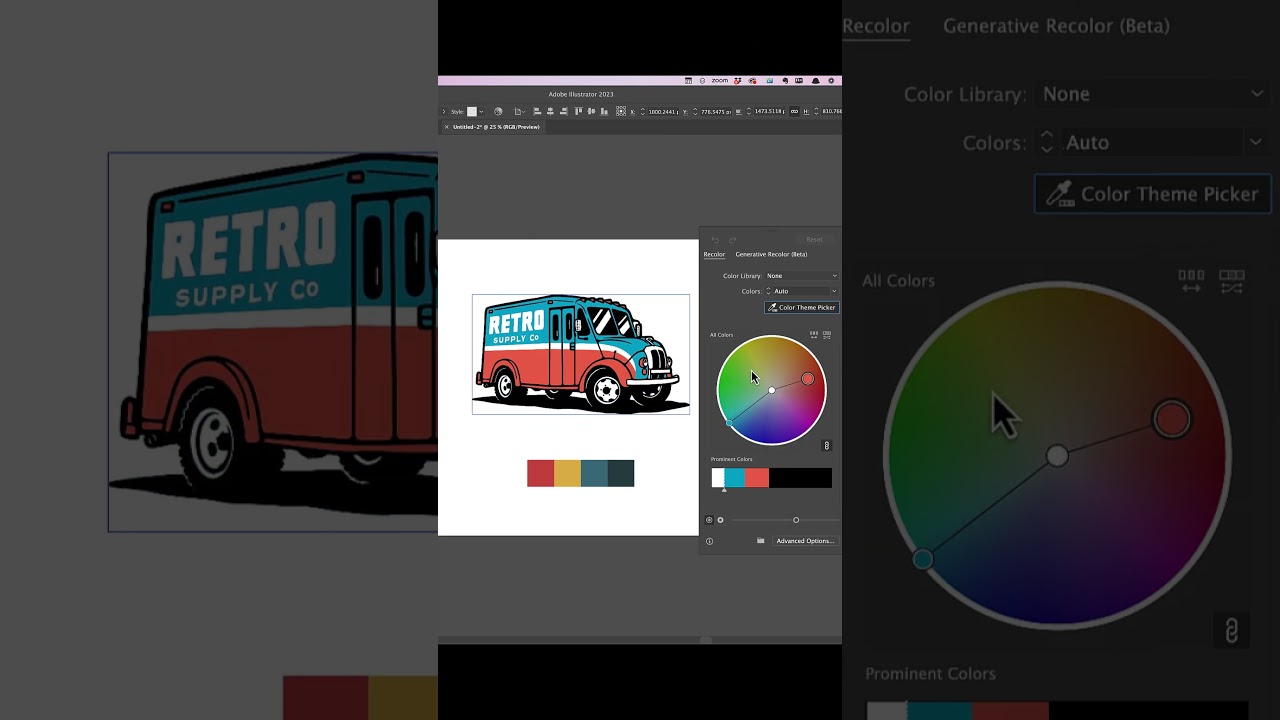
Task: Select show brightness and hue on wheel option
Action: coord(720,520)
